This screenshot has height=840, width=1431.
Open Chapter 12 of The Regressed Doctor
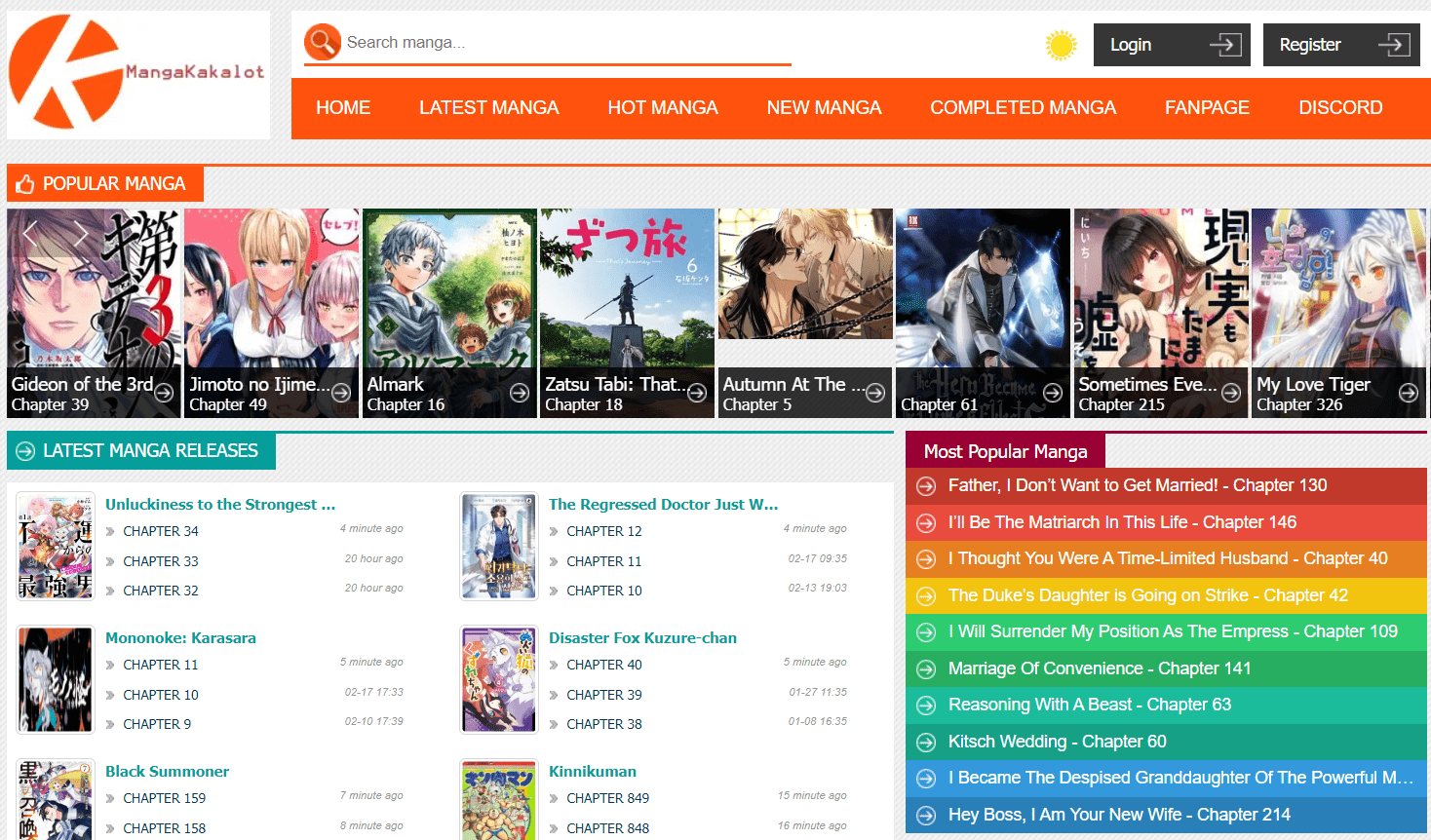point(604,532)
